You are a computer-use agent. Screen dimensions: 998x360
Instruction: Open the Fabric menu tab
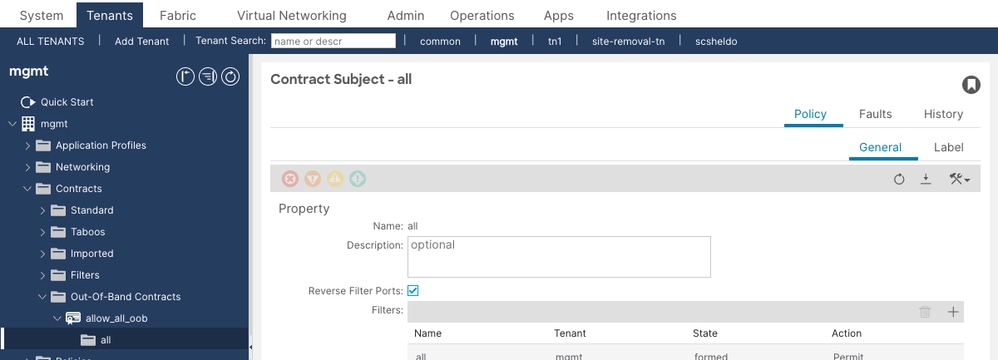coord(178,15)
